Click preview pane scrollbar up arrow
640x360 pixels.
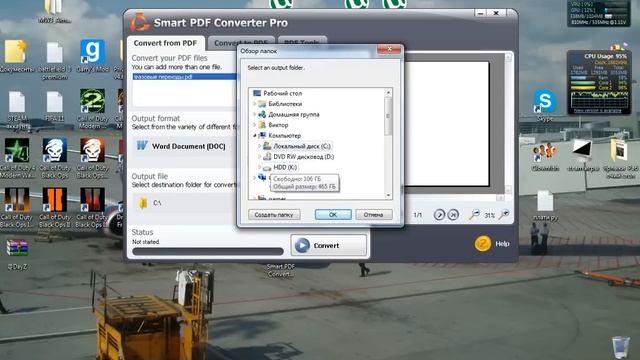(x=508, y=58)
